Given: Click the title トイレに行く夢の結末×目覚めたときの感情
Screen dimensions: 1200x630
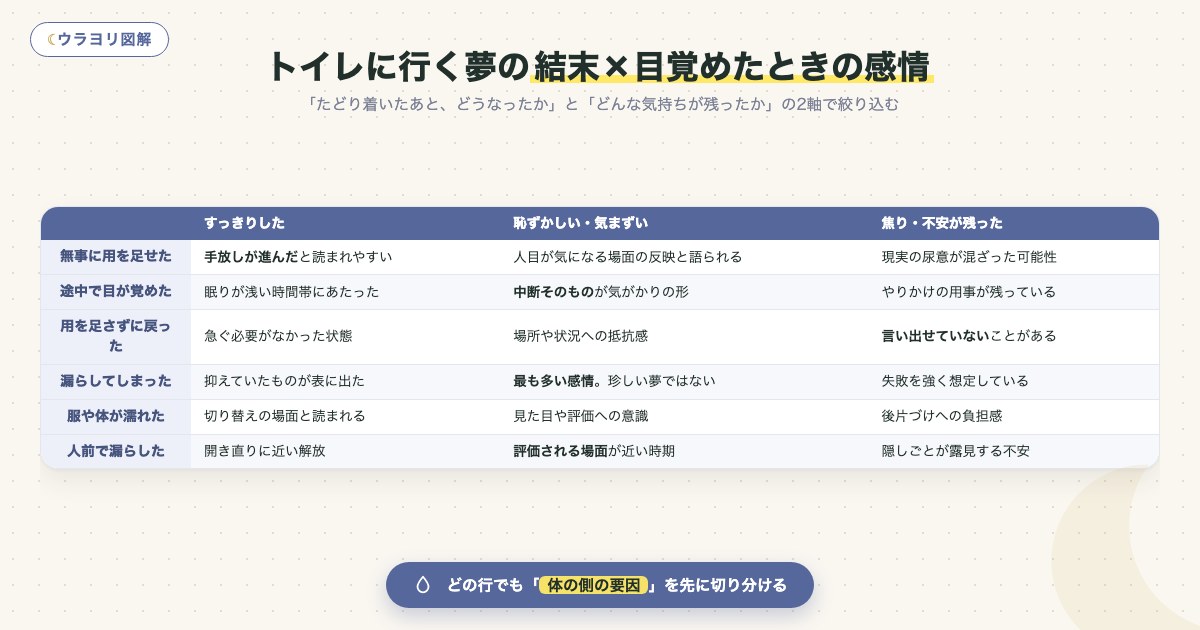Looking at the screenshot, I should pos(600,67).
